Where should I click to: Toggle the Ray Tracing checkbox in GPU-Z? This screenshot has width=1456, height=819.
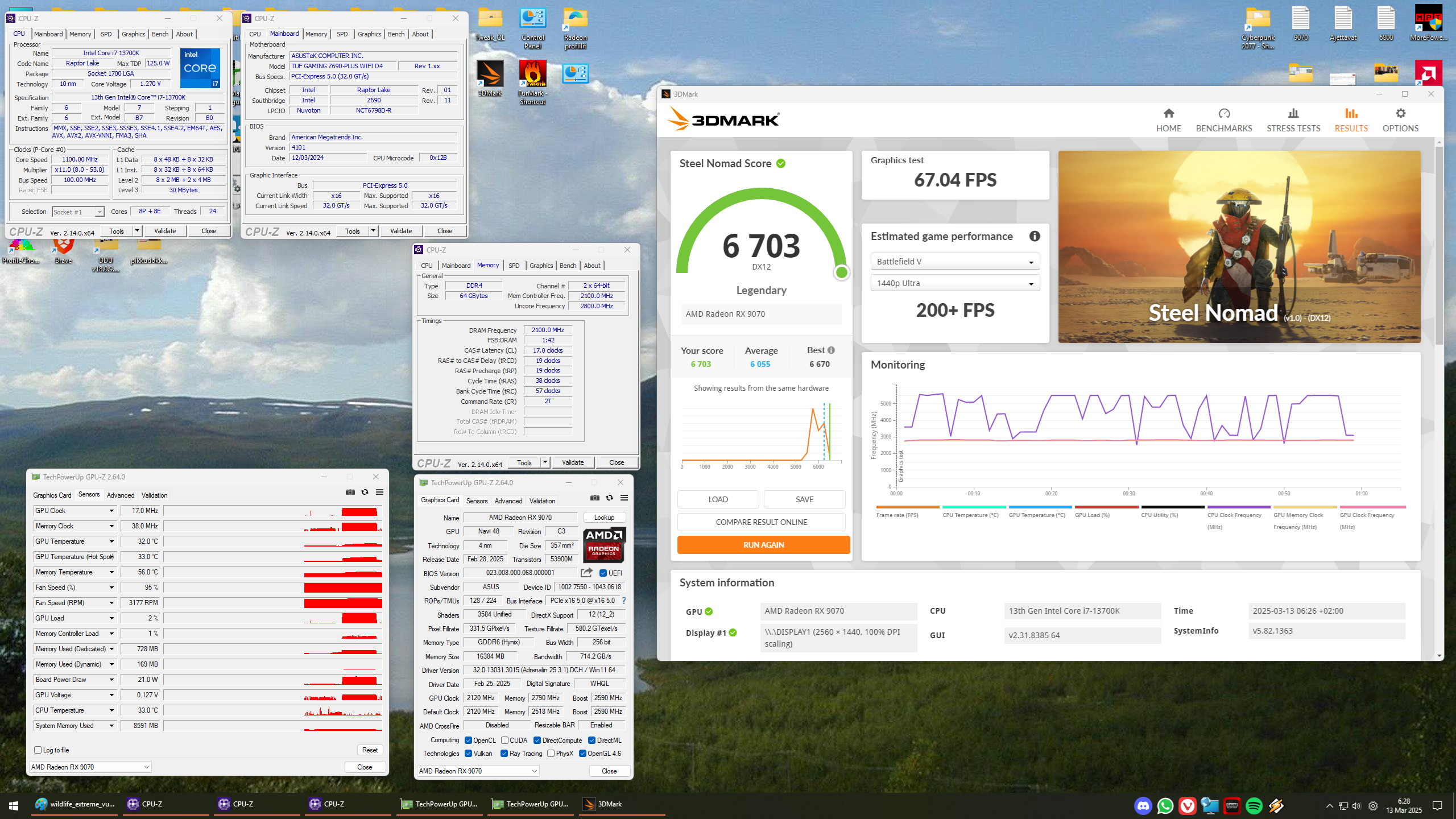[504, 753]
